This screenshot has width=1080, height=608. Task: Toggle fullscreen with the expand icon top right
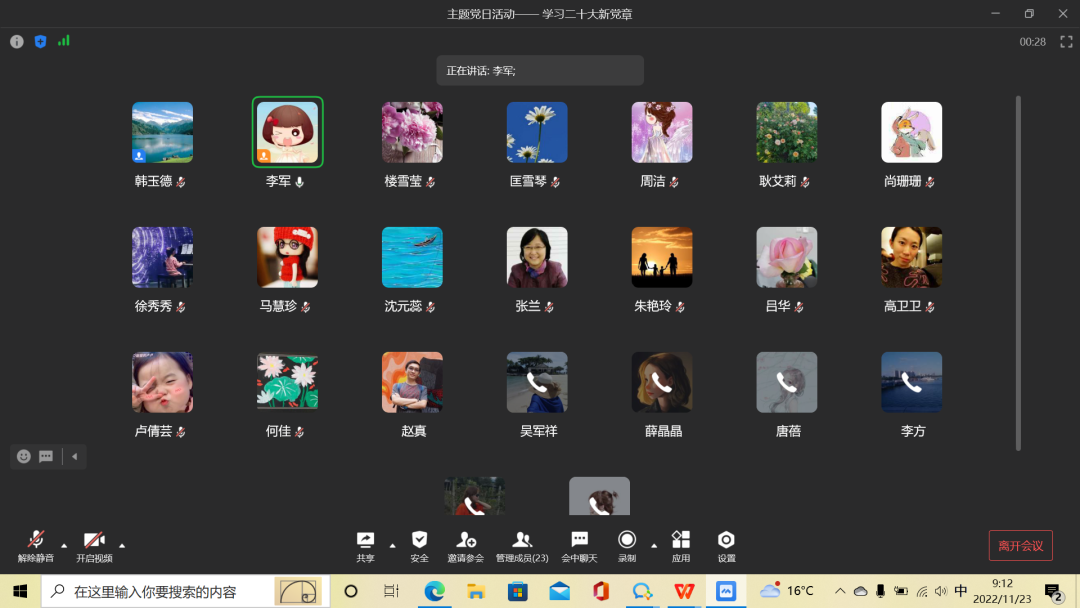[1064, 42]
